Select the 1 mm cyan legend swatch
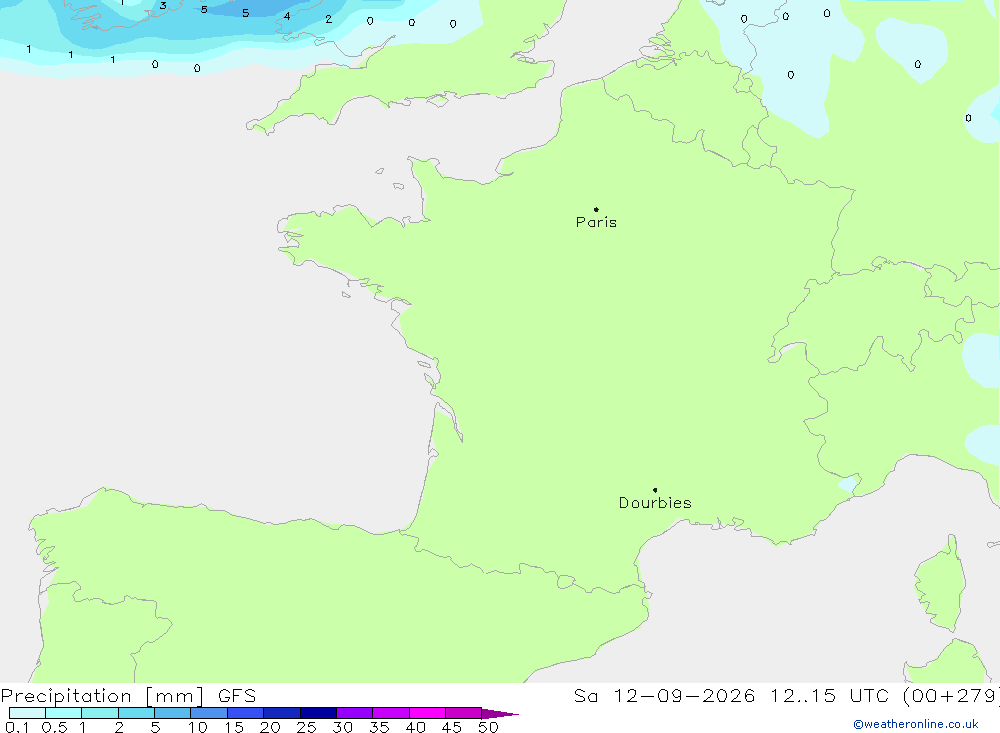Image resolution: width=1000 pixels, height=733 pixels. pyautogui.click(x=99, y=713)
